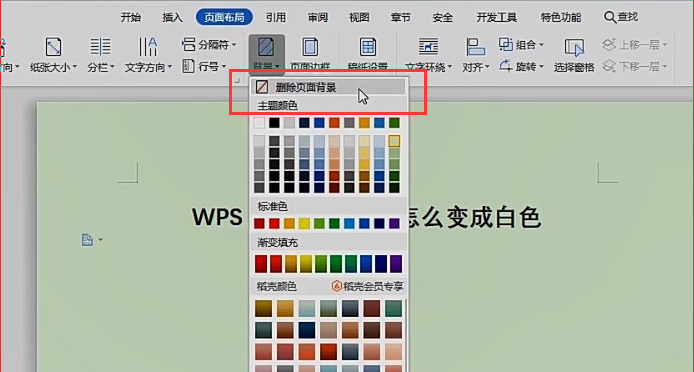This screenshot has height=372, width=694.
Task: Open the 审阅 tab
Action: click(x=317, y=17)
